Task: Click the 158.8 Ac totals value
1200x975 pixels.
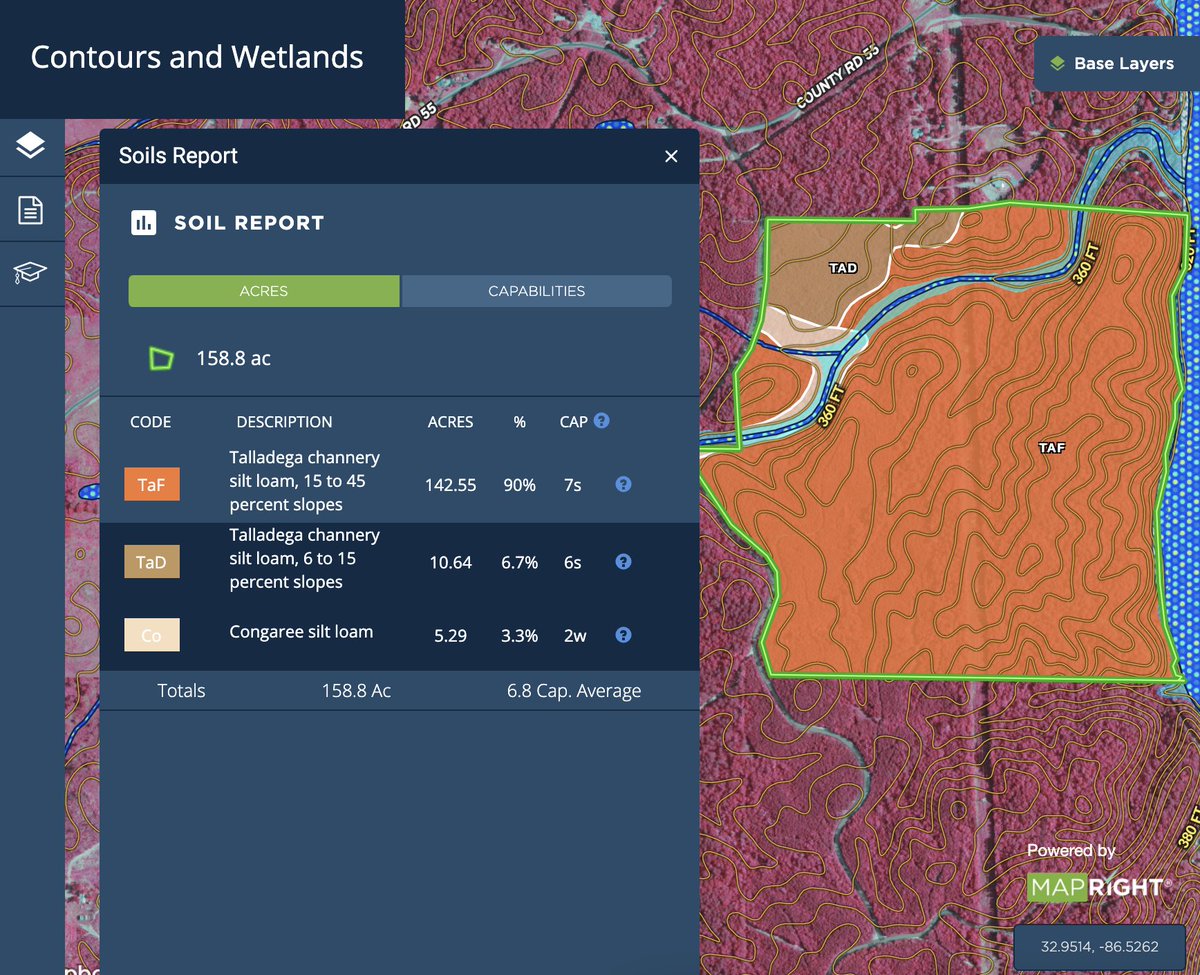Action: coord(356,691)
